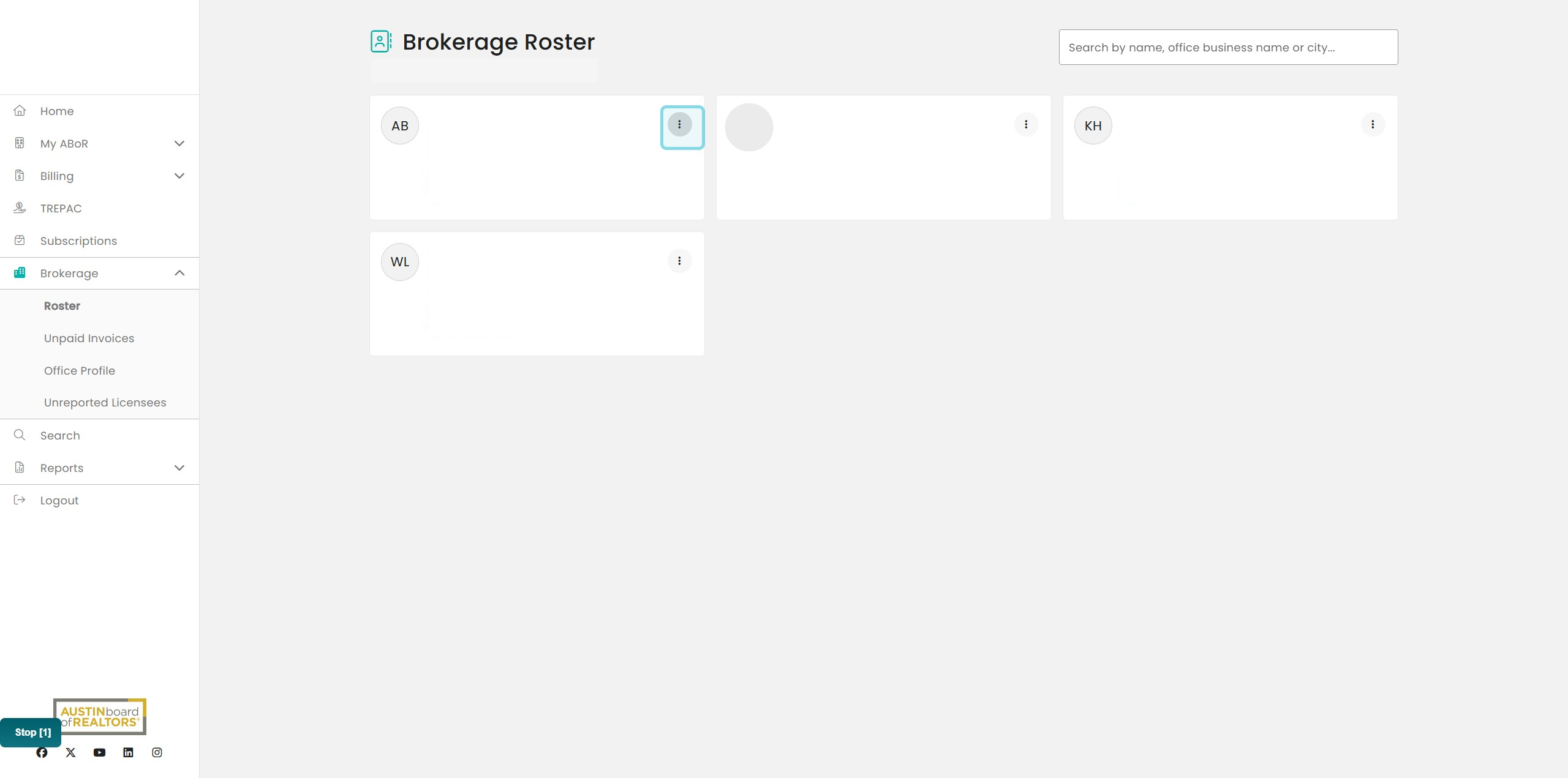Open Office Profile under Brokerage
This screenshot has height=778, width=1568.
click(80, 370)
